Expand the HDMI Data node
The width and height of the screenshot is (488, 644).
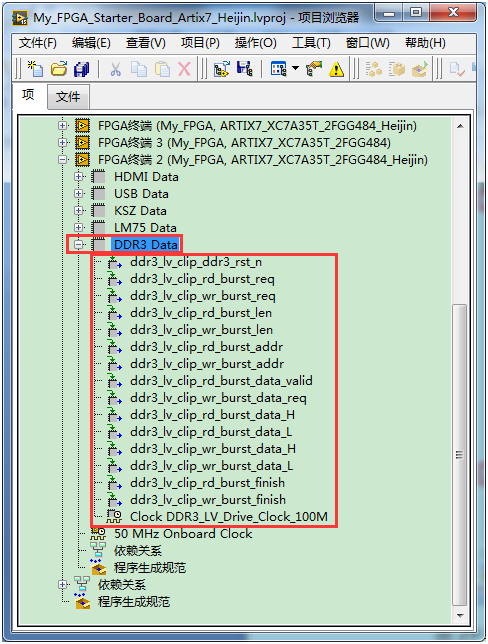coord(78,177)
